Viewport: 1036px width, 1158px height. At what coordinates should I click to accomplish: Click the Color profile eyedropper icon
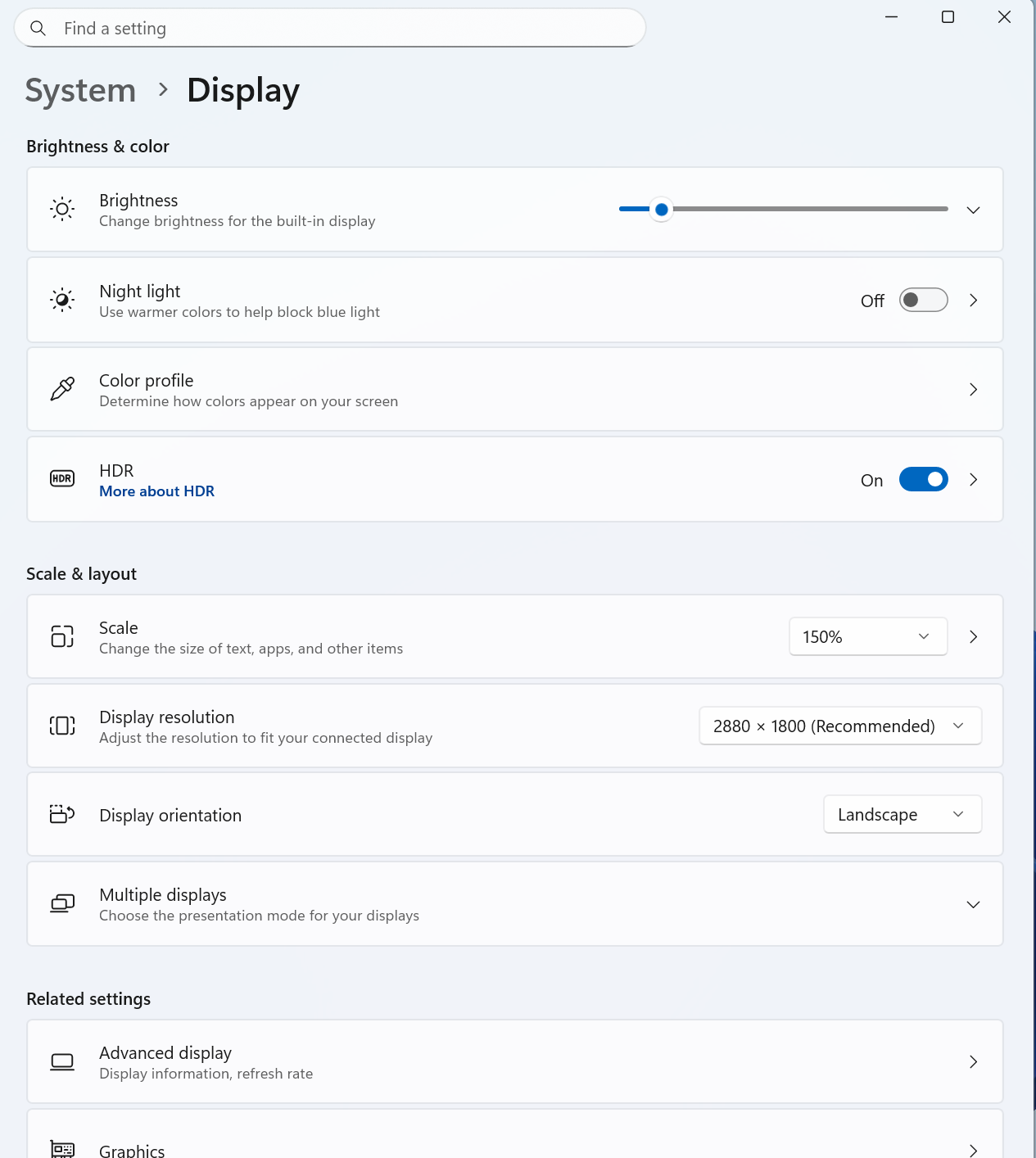(61, 389)
